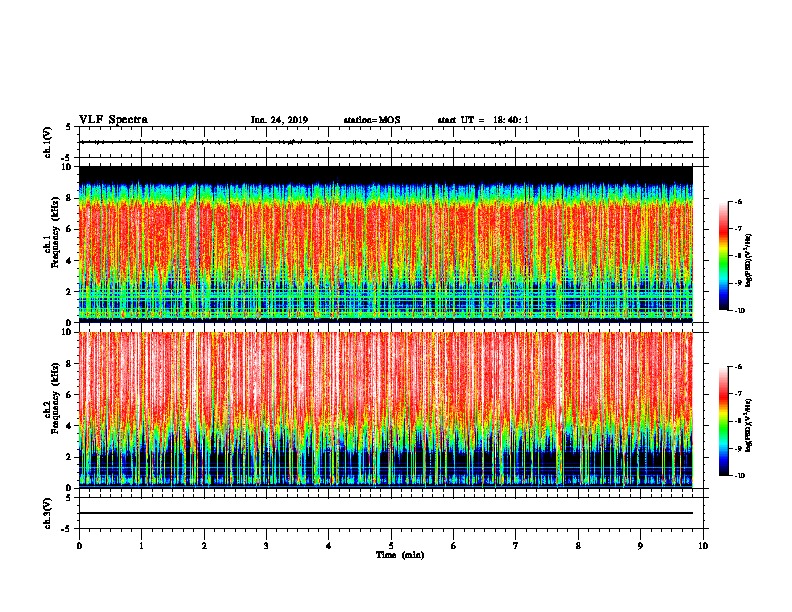Click the "VLF Spectra" plot title
792x612 pixels.
(x=113, y=120)
